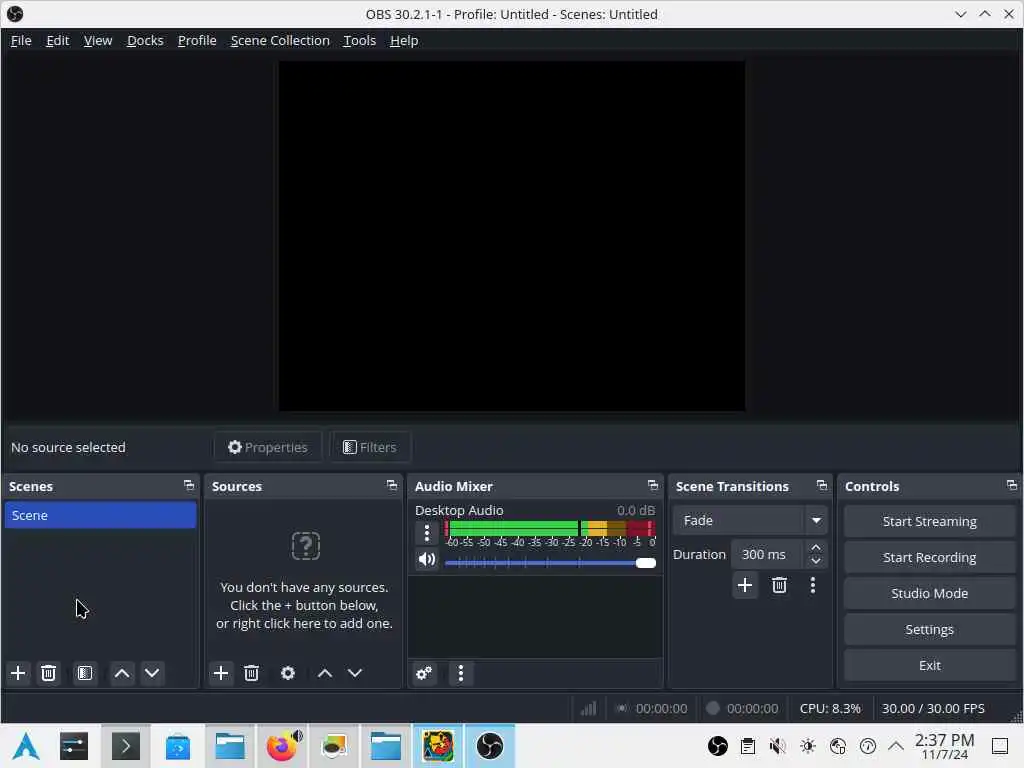Undock the Sources panel
Viewport: 1024px width, 768px height.
(392, 485)
